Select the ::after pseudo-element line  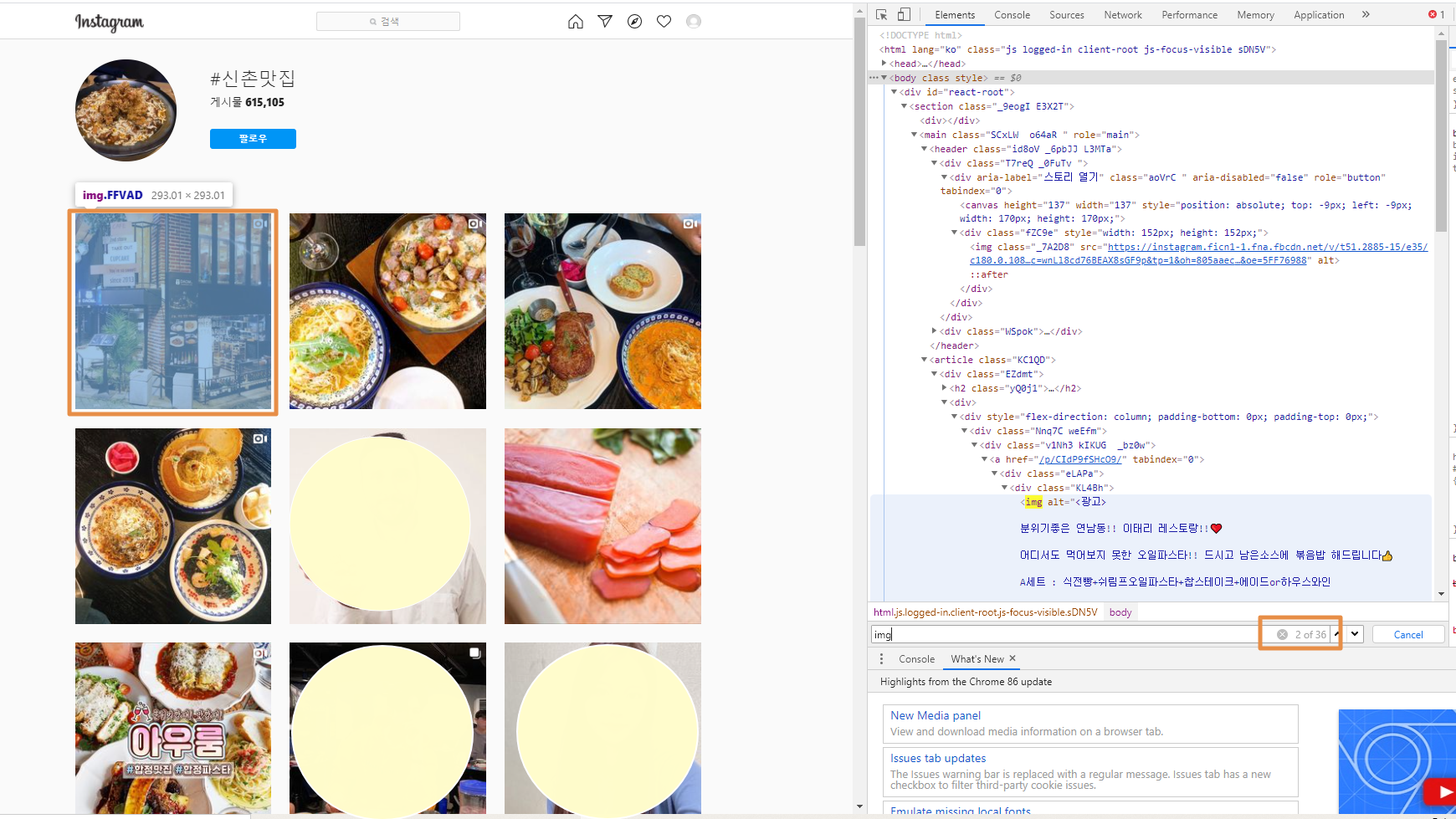coord(988,274)
